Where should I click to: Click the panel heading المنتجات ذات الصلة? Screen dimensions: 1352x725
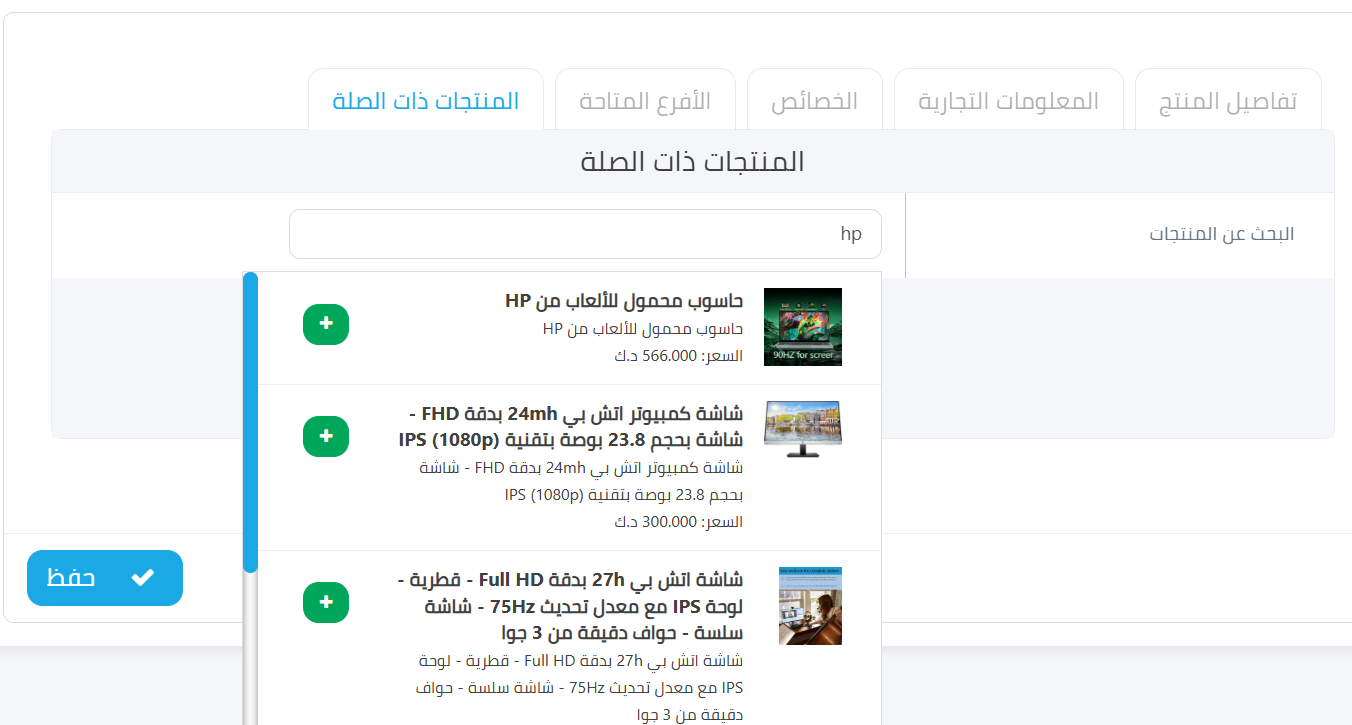pos(693,161)
